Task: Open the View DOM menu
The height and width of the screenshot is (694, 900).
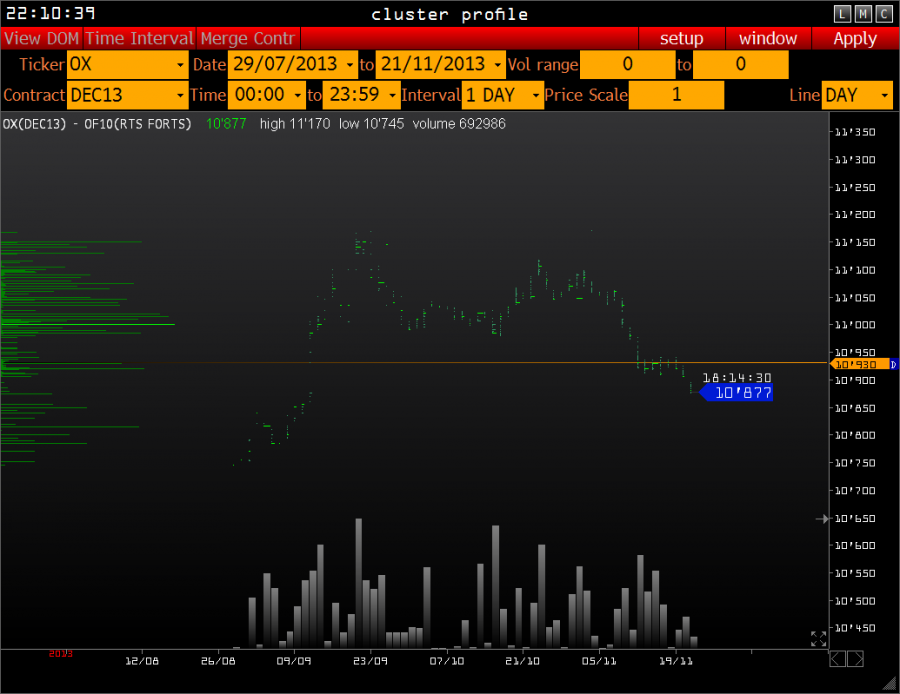Action: pos(41,39)
